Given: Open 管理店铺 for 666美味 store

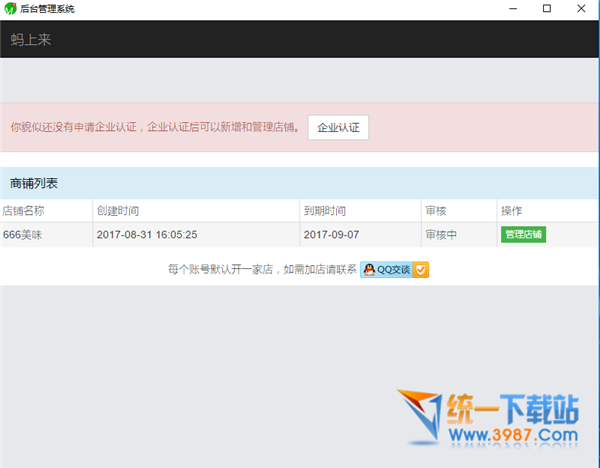Looking at the screenshot, I should 523,235.
